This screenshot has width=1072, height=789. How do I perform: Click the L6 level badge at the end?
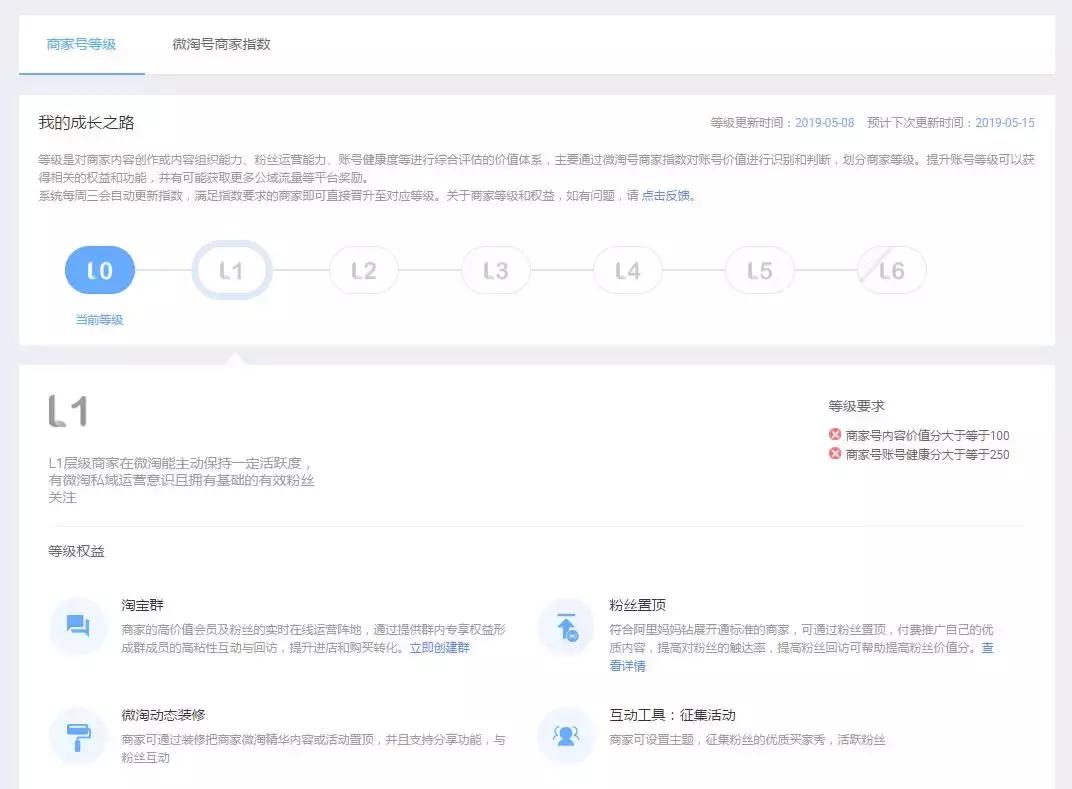[891, 269]
